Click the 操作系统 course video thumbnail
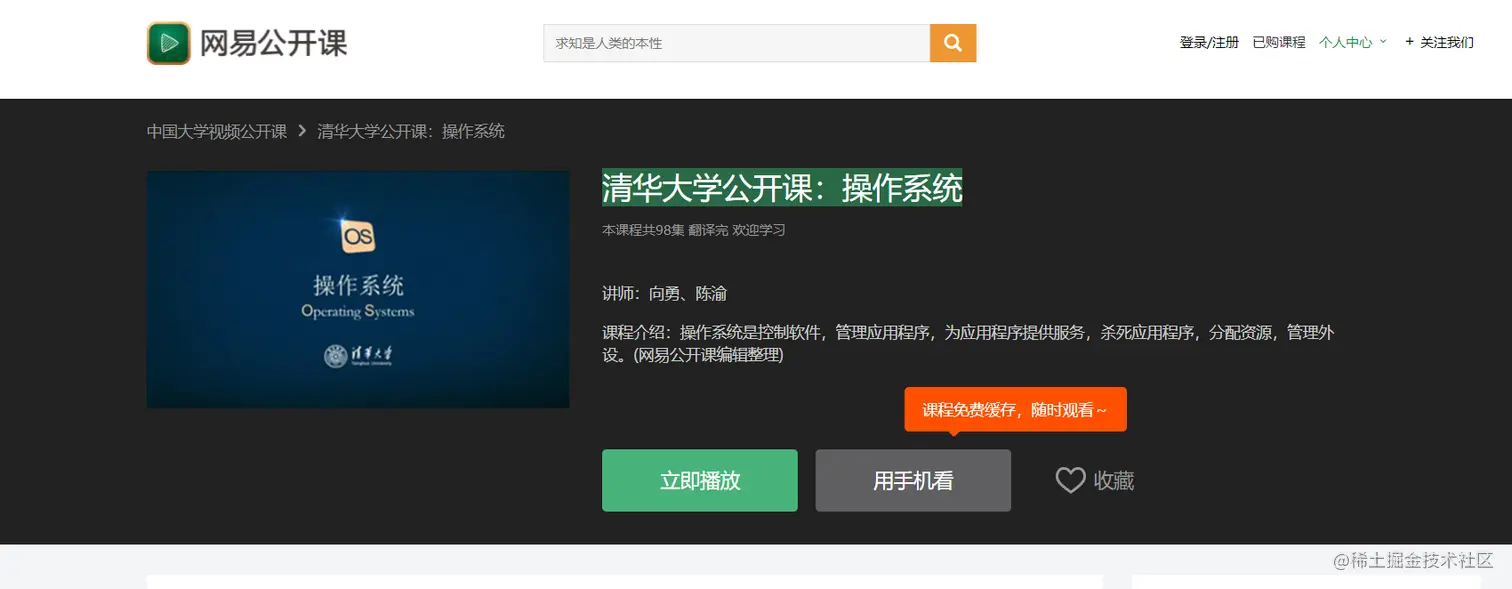Image resolution: width=1512 pixels, height=589 pixels. (x=358, y=289)
